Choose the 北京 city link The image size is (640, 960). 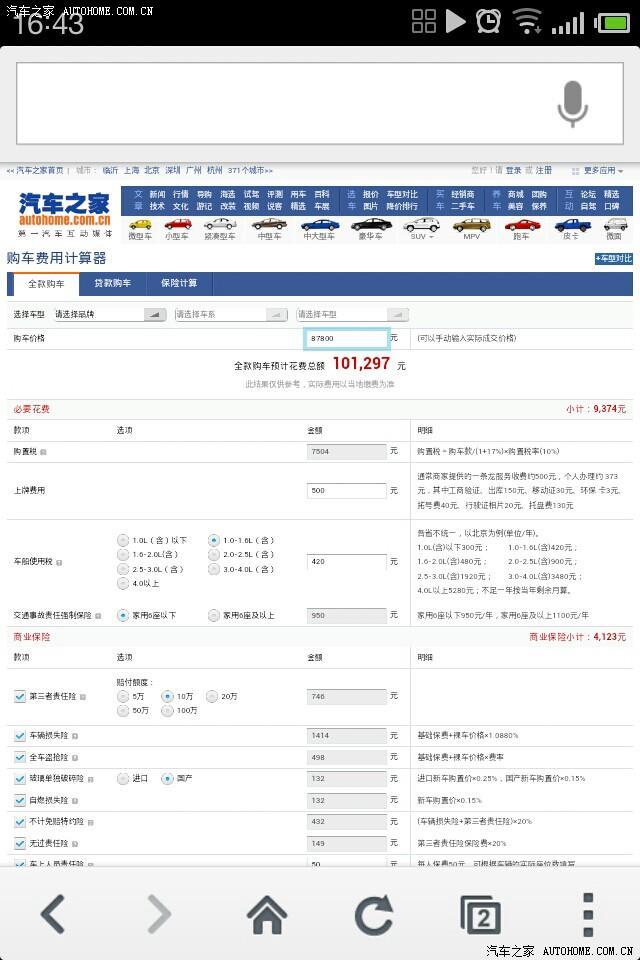tap(152, 170)
